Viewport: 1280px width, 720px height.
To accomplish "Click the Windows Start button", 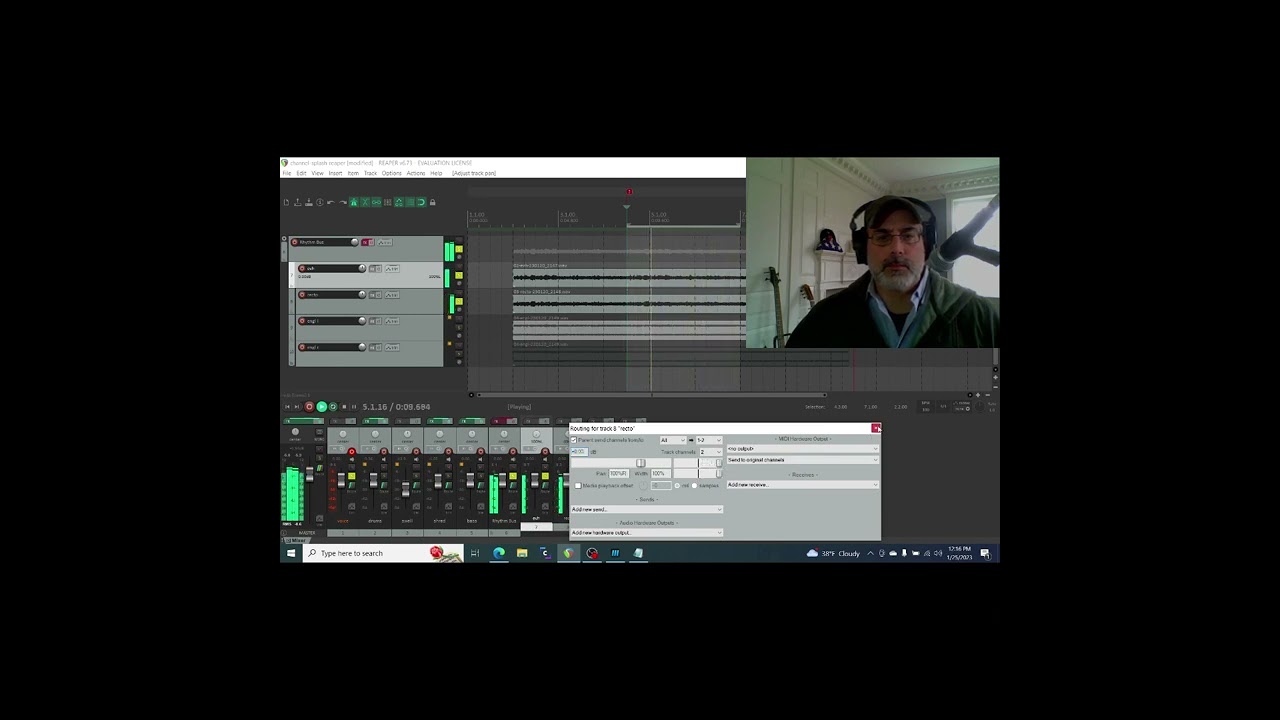I will pyautogui.click(x=291, y=553).
